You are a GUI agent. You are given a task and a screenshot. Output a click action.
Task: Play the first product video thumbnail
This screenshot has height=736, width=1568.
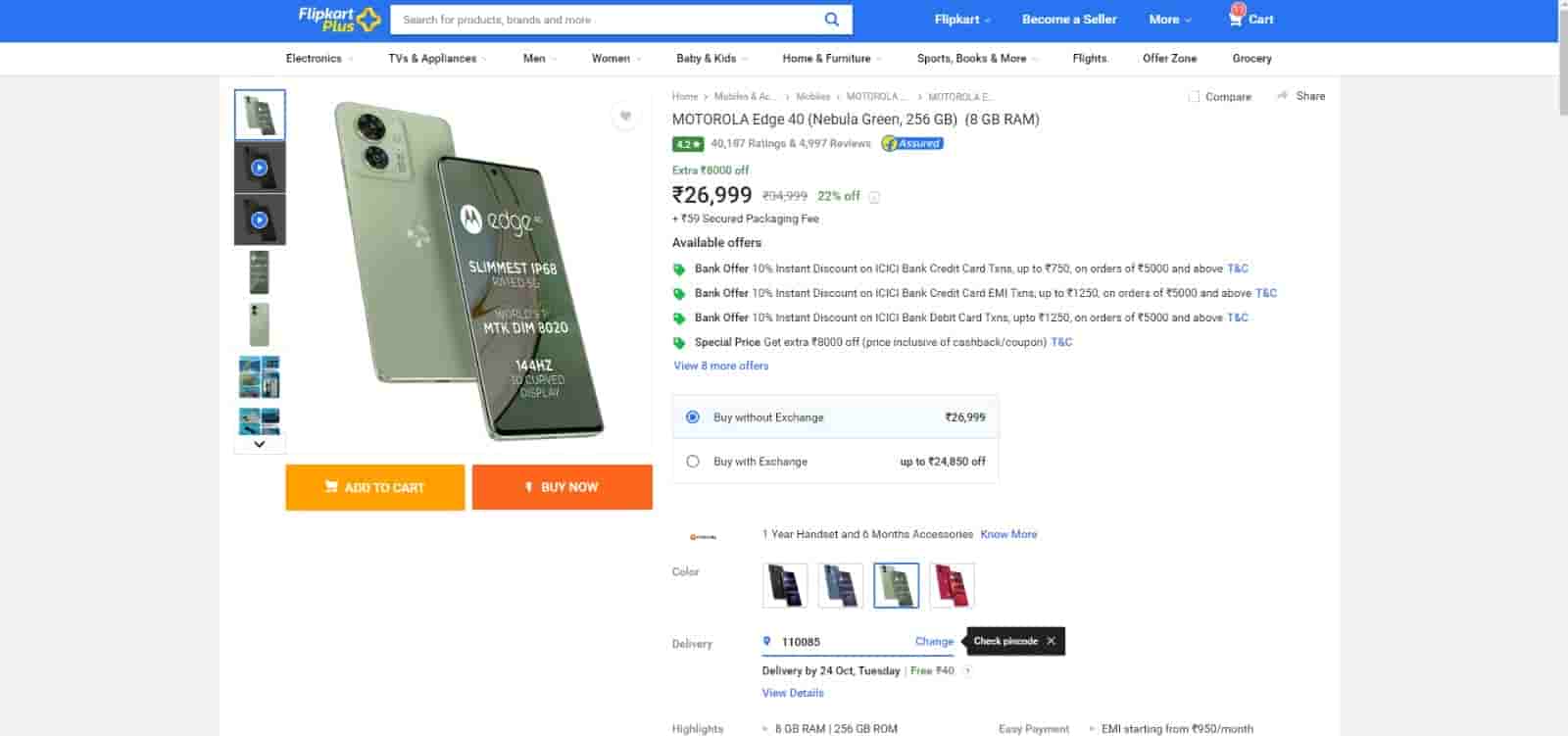[260, 168]
